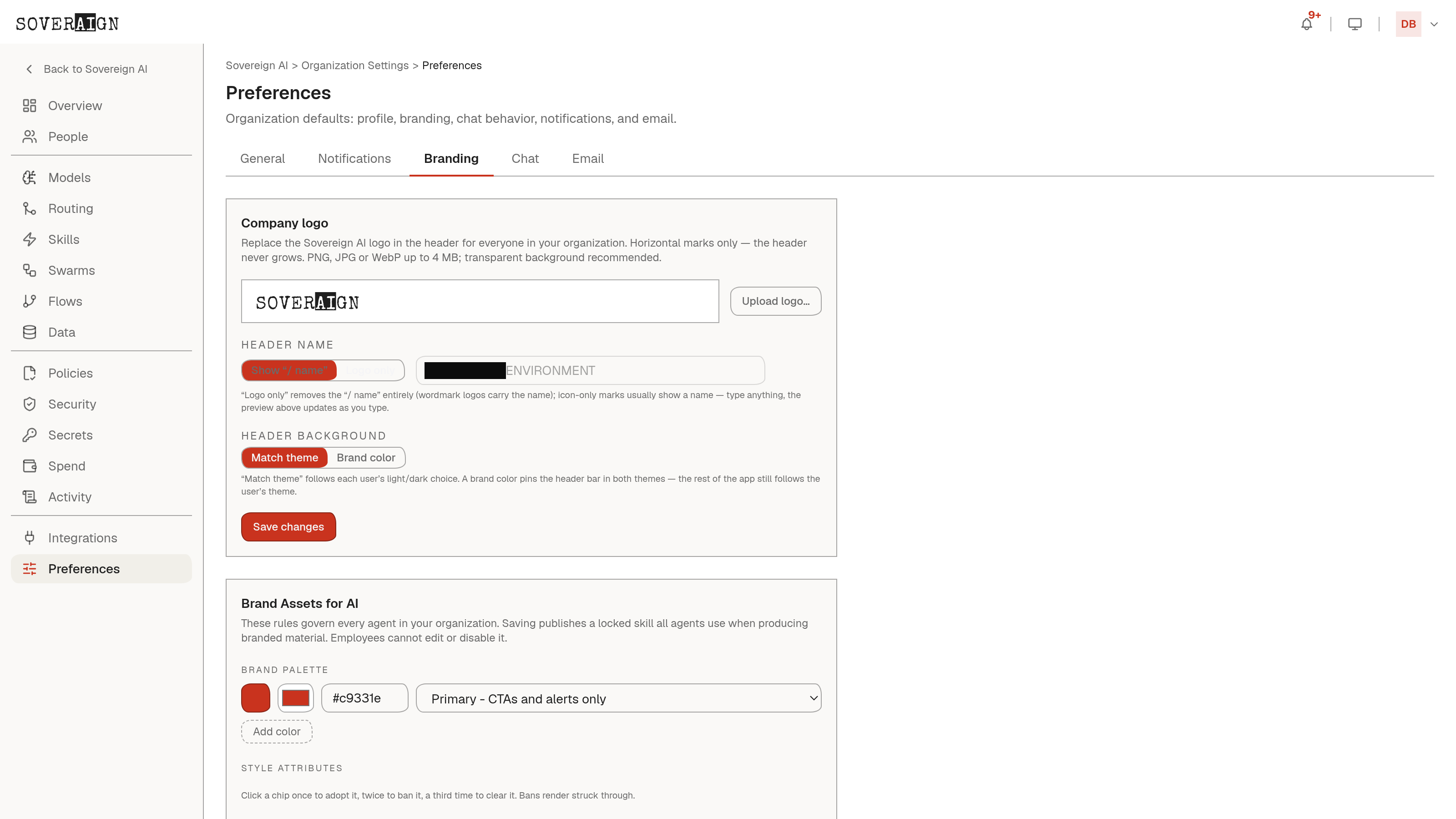Click the Policies document icon
1456x819 pixels.
pos(30,373)
